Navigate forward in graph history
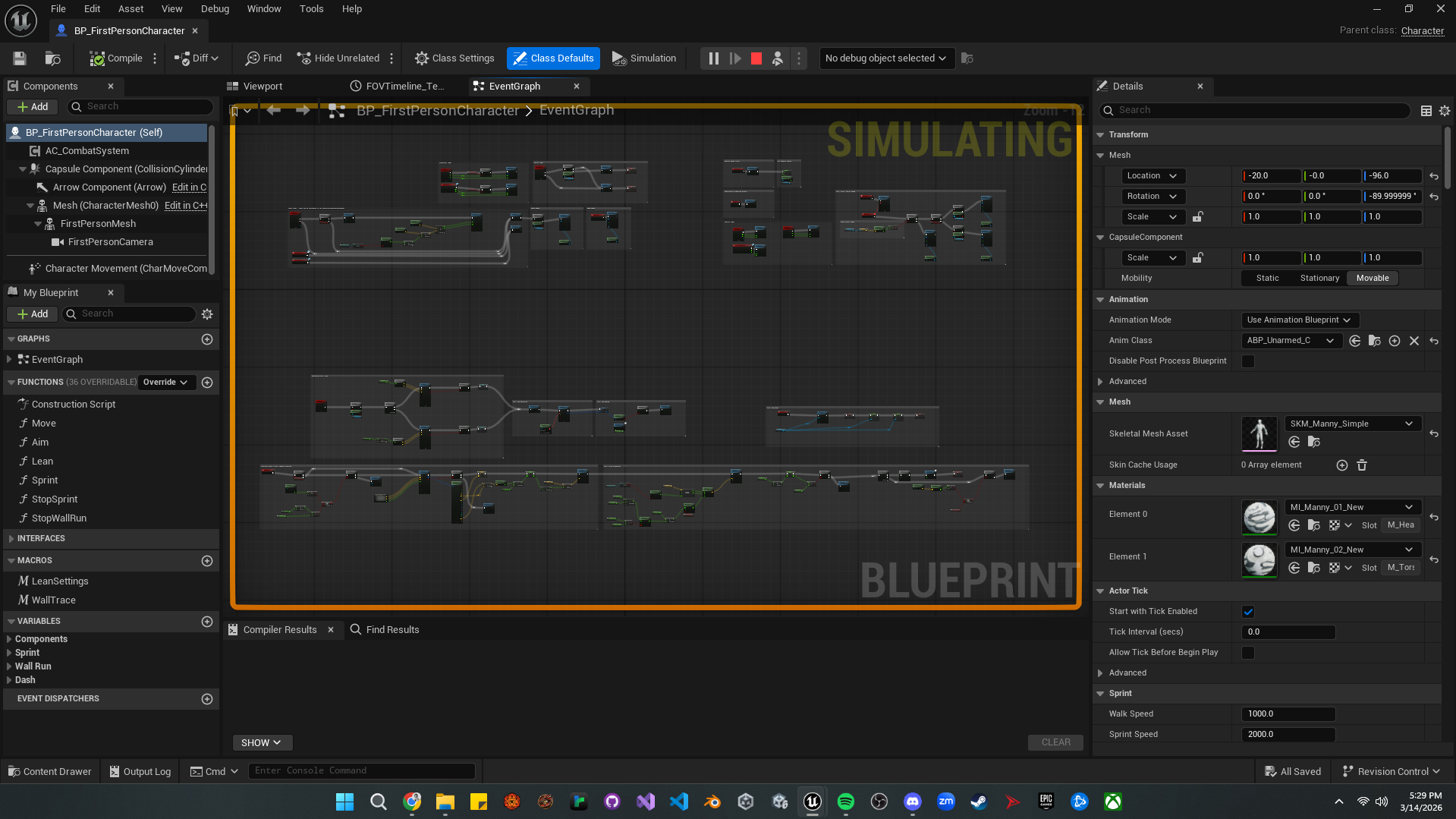Viewport: 1456px width, 819px height. (303, 111)
